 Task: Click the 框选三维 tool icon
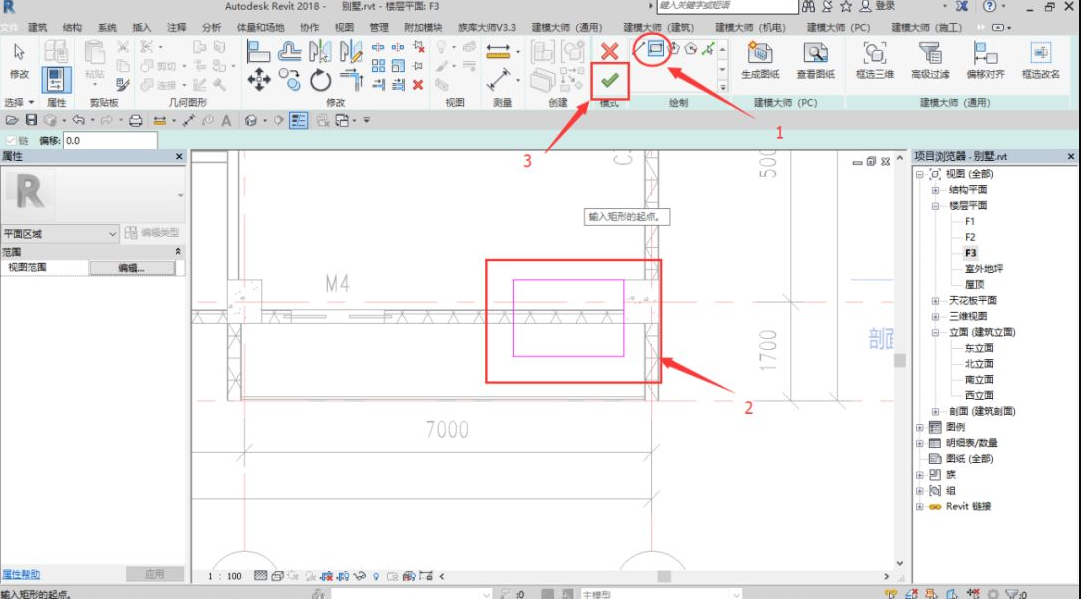pyautogui.click(x=874, y=60)
